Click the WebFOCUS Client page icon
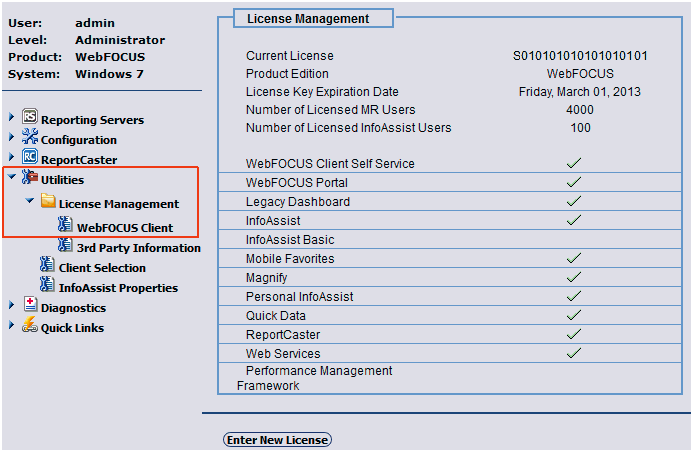 (x=65, y=224)
